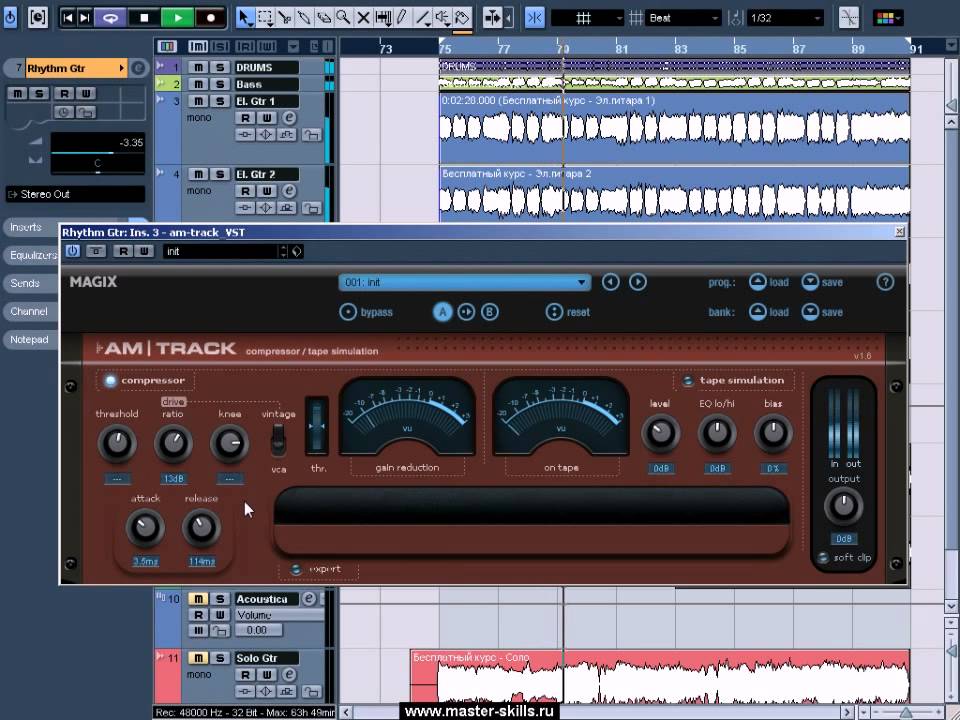
Task: Select the arrow Object Selection tool
Action: pyautogui.click(x=244, y=18)
